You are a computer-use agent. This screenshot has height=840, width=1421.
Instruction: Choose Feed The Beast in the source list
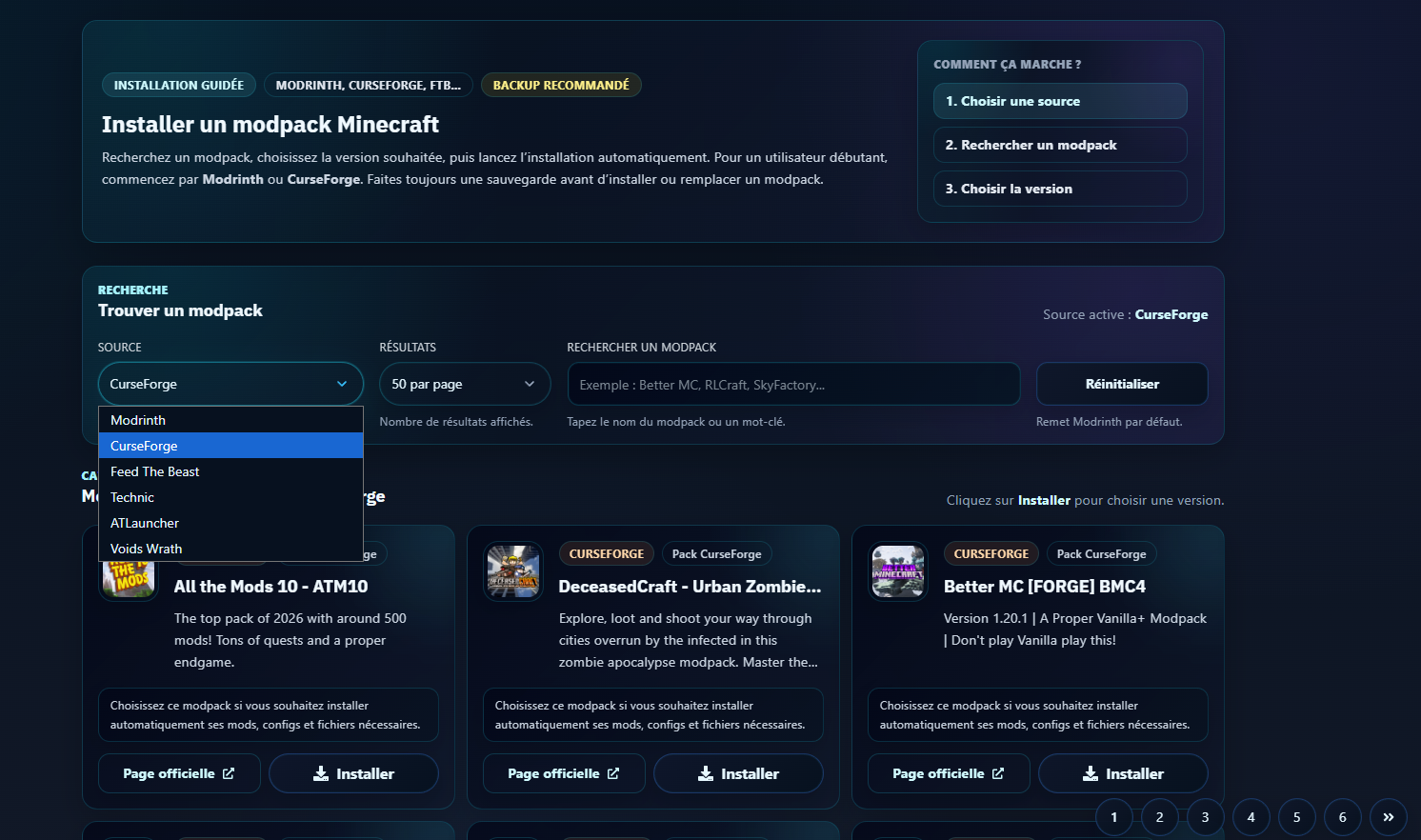[x=230, y=471]
